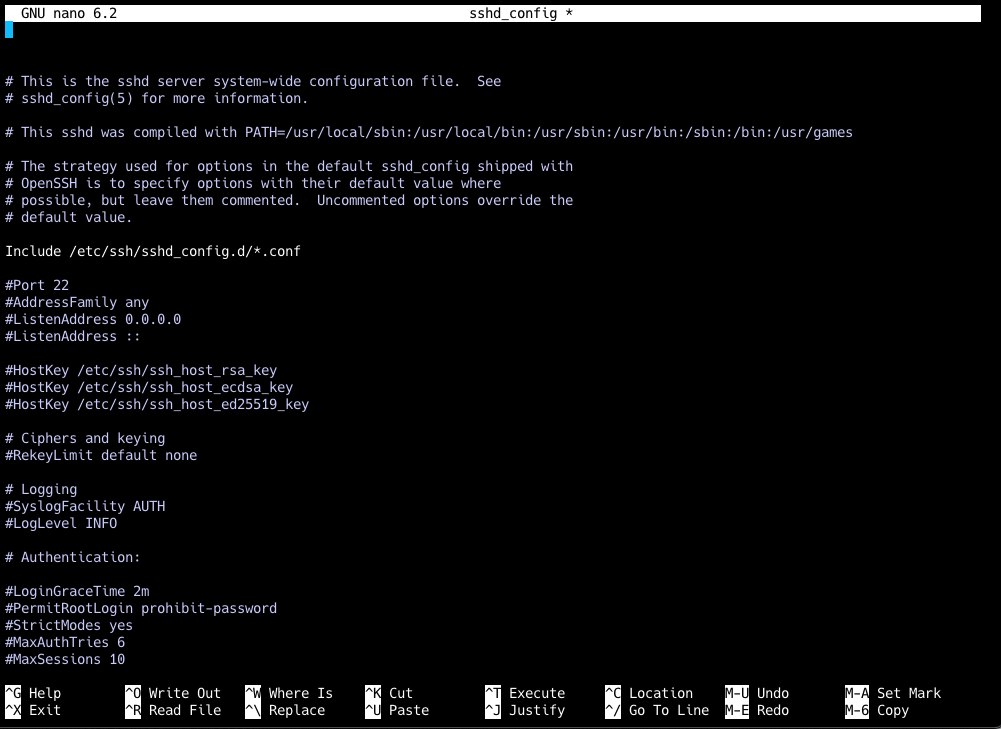
Task: Click the Include /etc/ssh/sshd_config.d line
Action: click(x=152, y=251)
